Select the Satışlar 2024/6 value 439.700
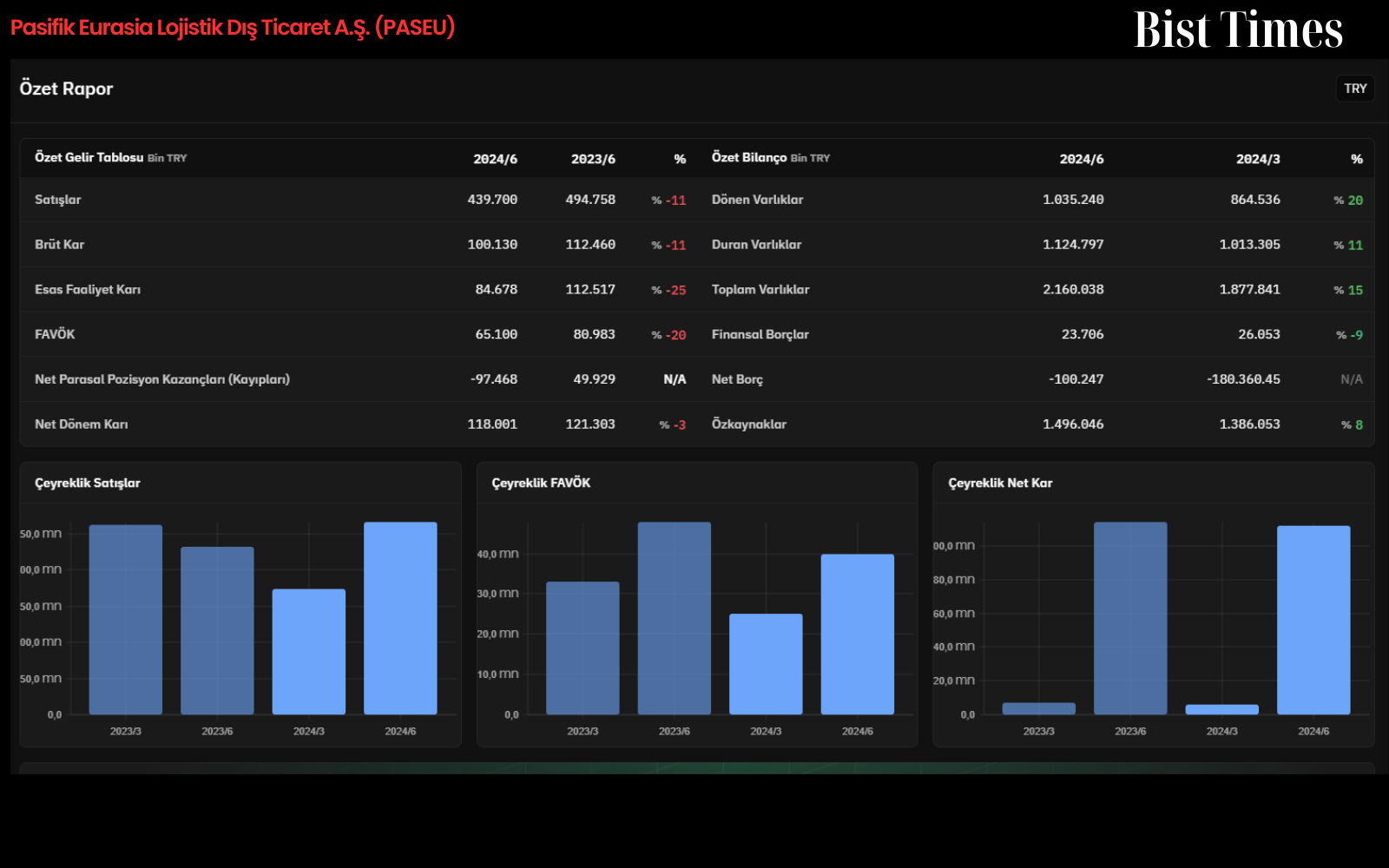 coord(492,200)
